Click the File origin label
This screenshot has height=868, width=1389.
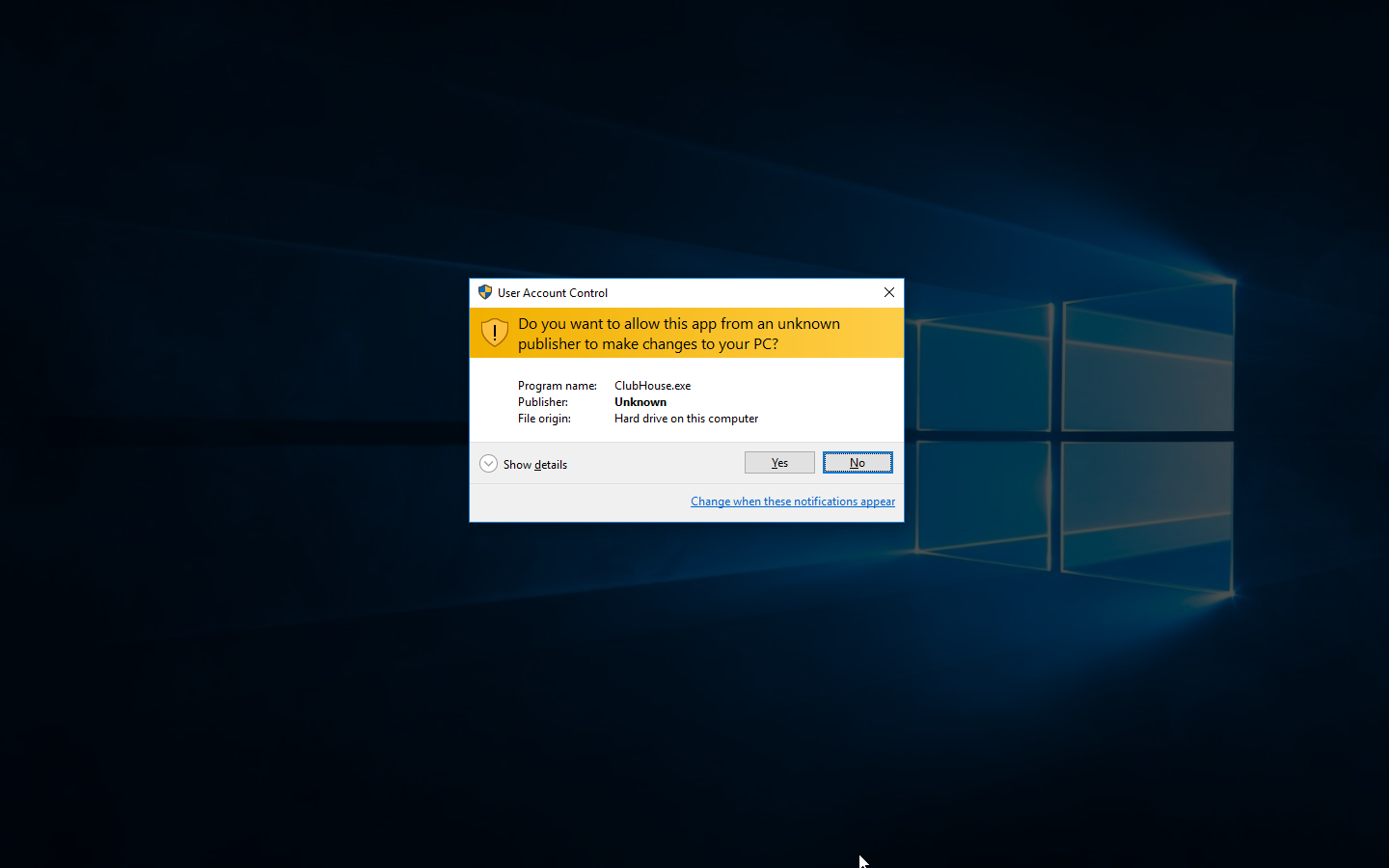[x=545, y=419]
